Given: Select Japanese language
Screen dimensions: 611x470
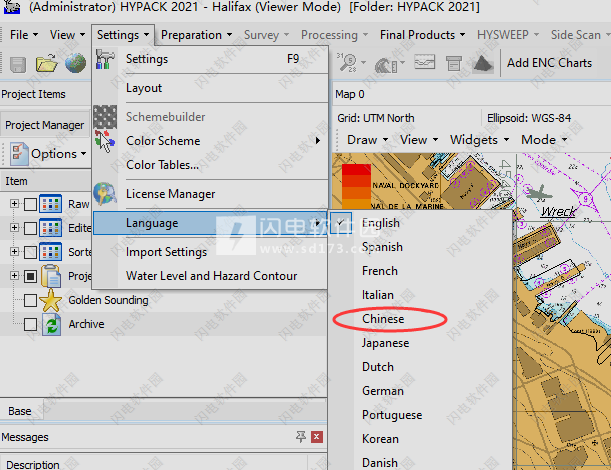Looking at the screenshot, I should pyautogui.click(x=419, y=343).
